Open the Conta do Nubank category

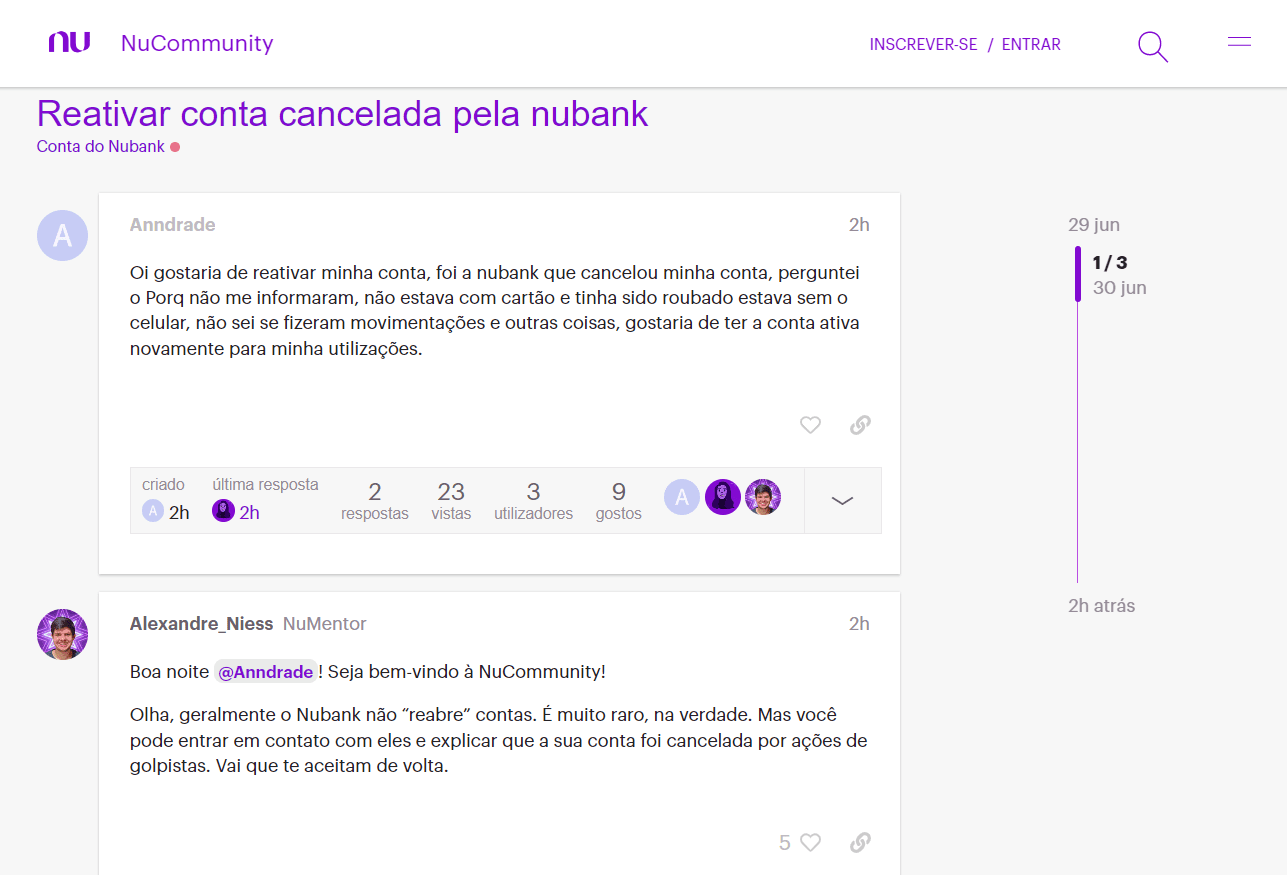coord(101,146)
